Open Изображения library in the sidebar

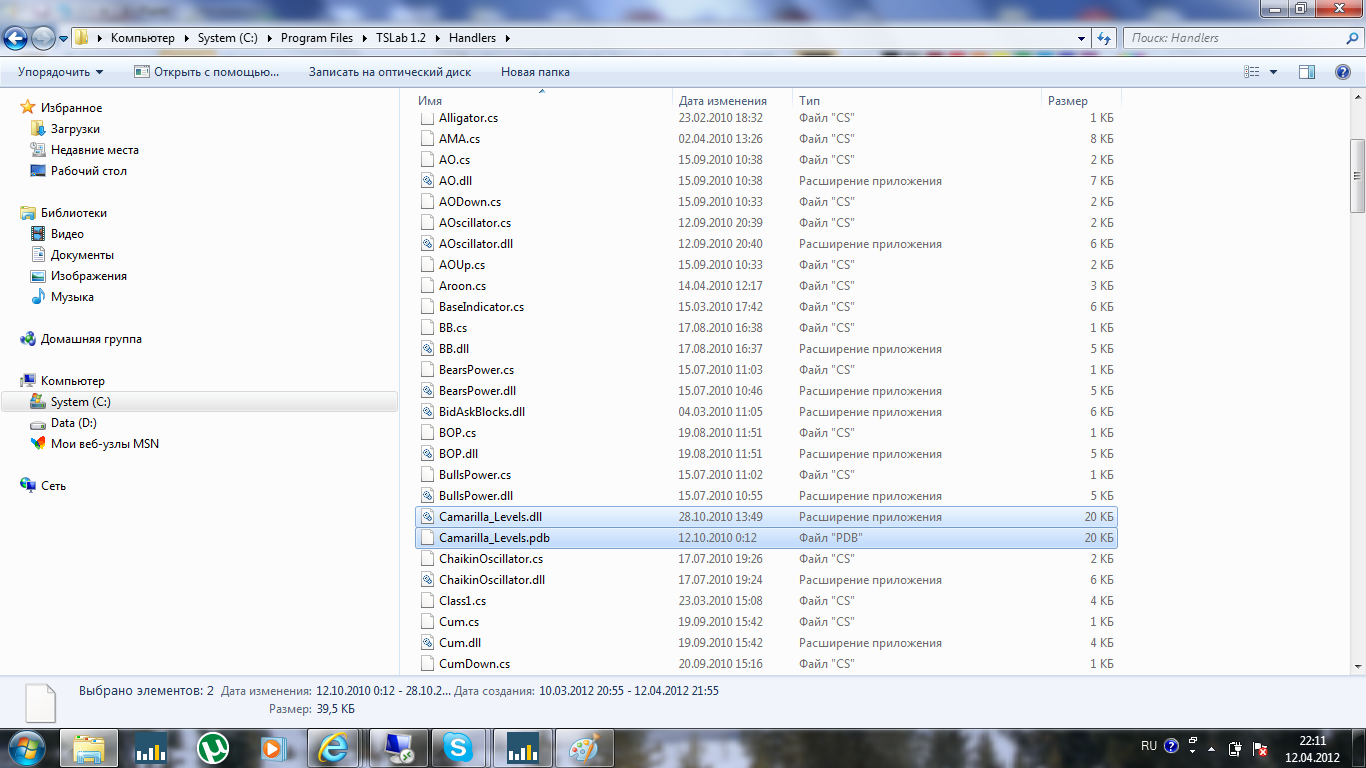tap(89, 276)
